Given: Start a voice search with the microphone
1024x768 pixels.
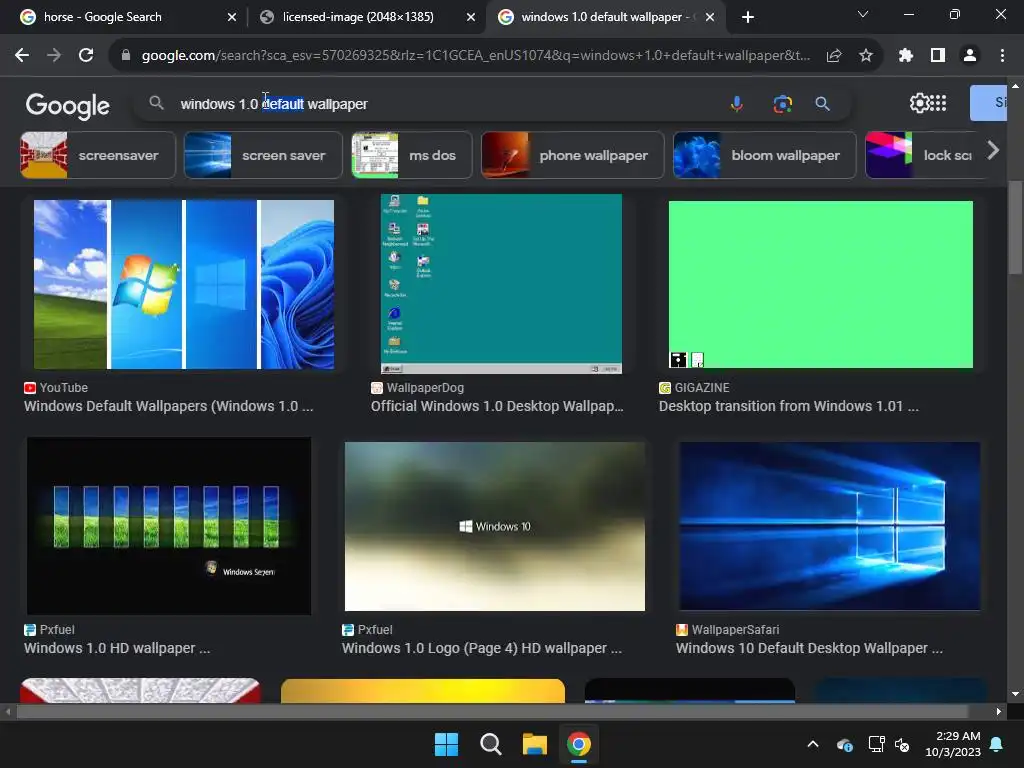Looking at the screenshot, I should [x=737, y=104].
